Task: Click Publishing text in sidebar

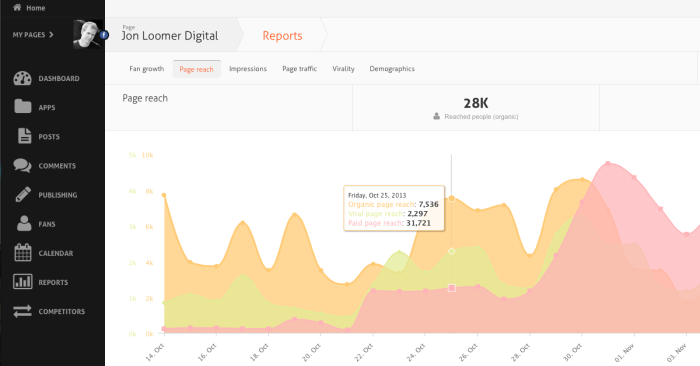Action: pyautogui.click(x=58, y=195)
